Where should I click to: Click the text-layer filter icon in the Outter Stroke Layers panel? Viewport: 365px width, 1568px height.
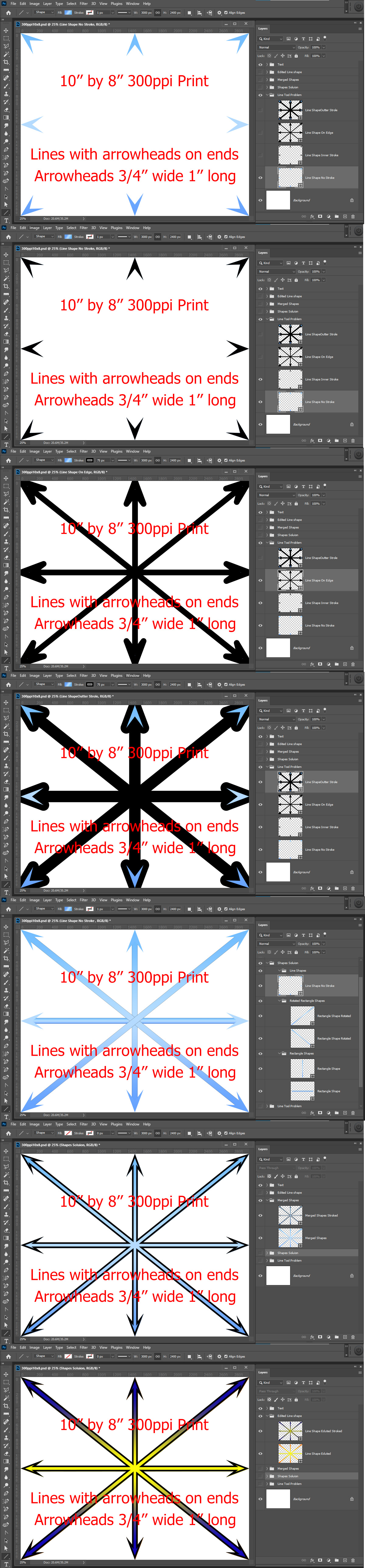click(x=303, y=710)
